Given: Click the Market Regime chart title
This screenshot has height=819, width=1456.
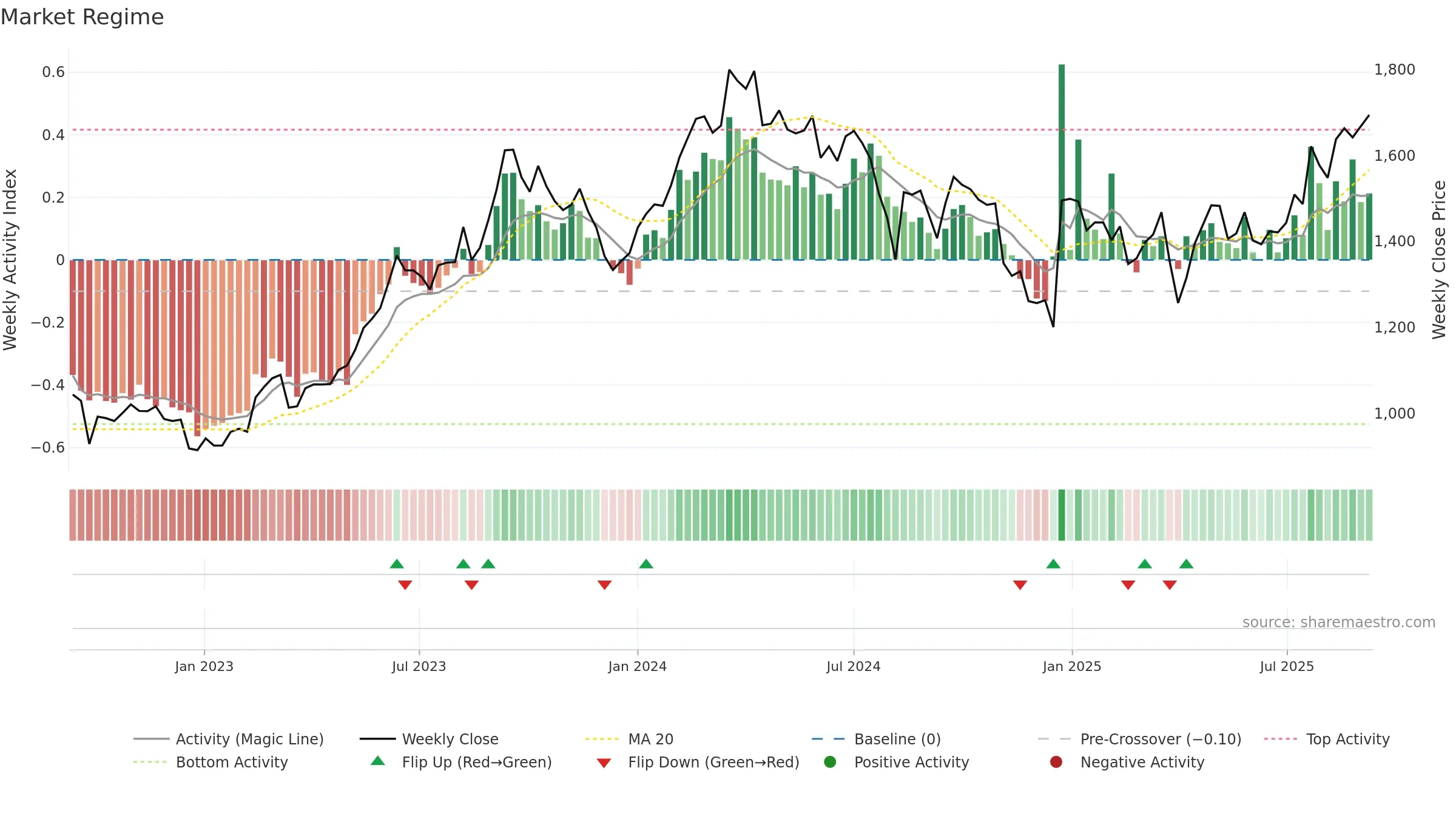Looking at the screenshot, I should (82, 17).
